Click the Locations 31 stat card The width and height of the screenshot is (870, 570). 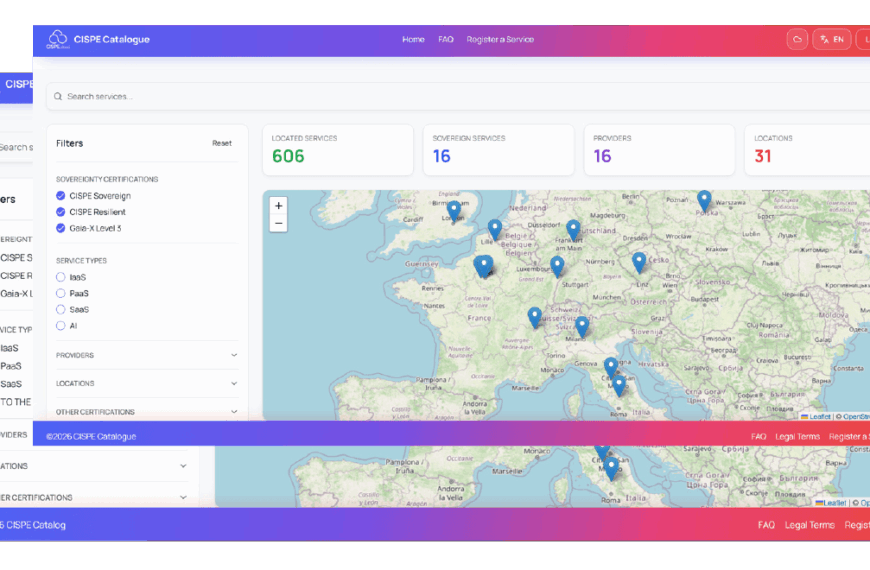coord(807,150)
